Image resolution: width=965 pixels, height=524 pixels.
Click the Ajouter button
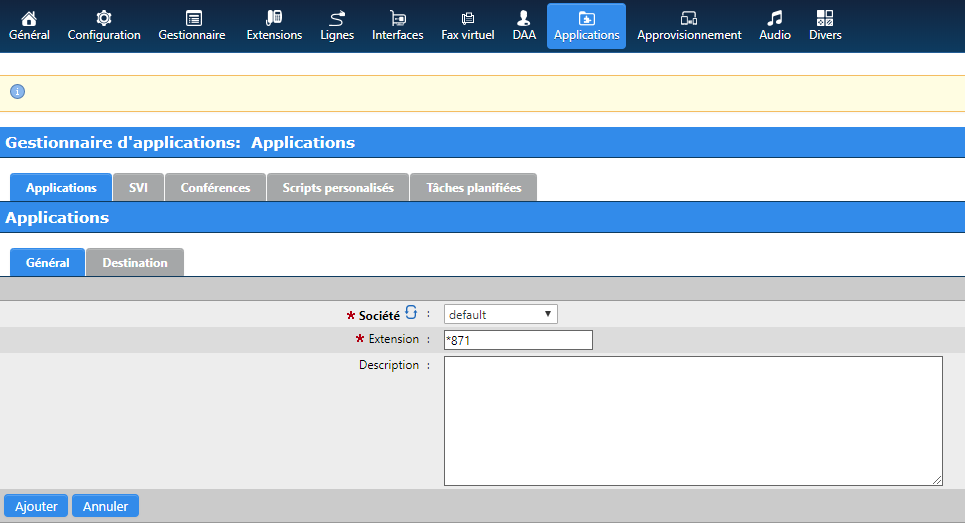point(36,506)
